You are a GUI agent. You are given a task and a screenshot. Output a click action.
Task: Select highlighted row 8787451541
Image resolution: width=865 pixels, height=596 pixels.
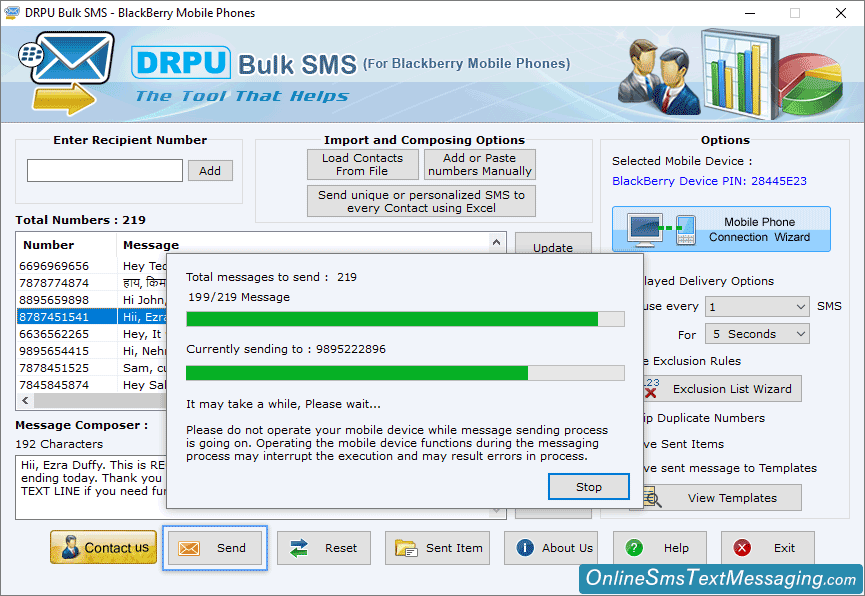92,317
